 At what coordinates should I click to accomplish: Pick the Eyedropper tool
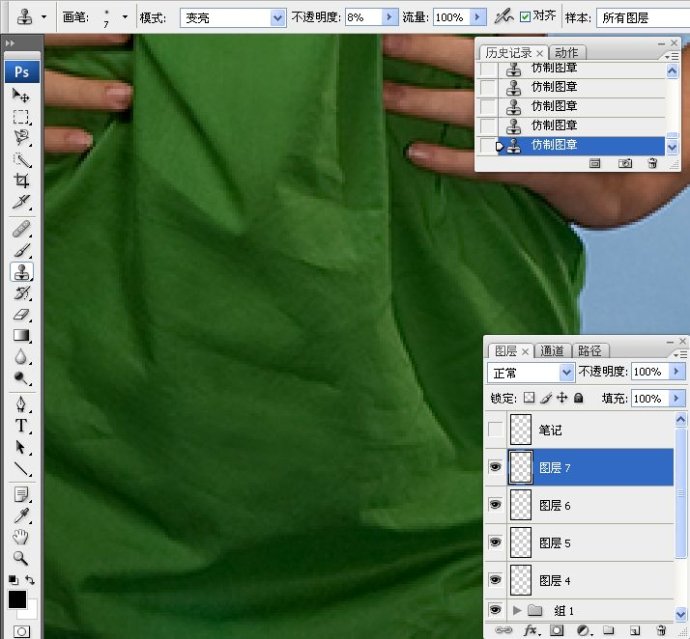point(21,515)
